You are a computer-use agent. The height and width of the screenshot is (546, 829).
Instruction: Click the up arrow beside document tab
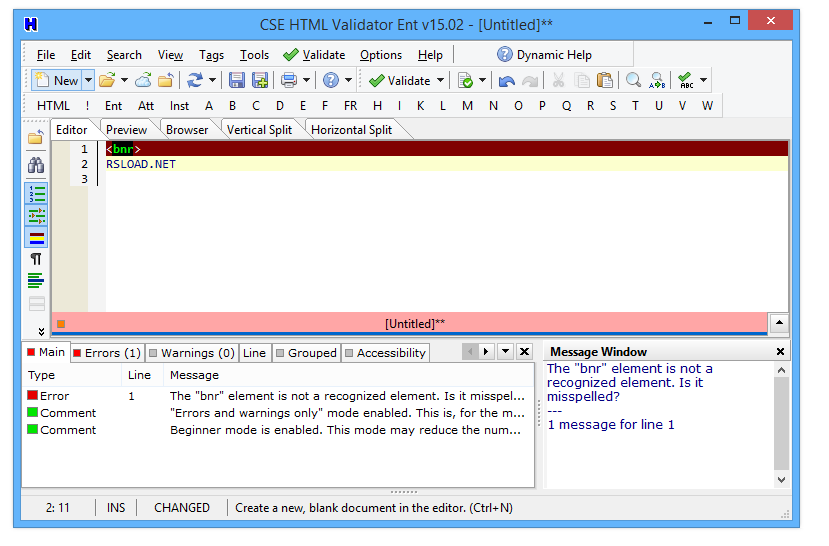[x=779, y=322]
